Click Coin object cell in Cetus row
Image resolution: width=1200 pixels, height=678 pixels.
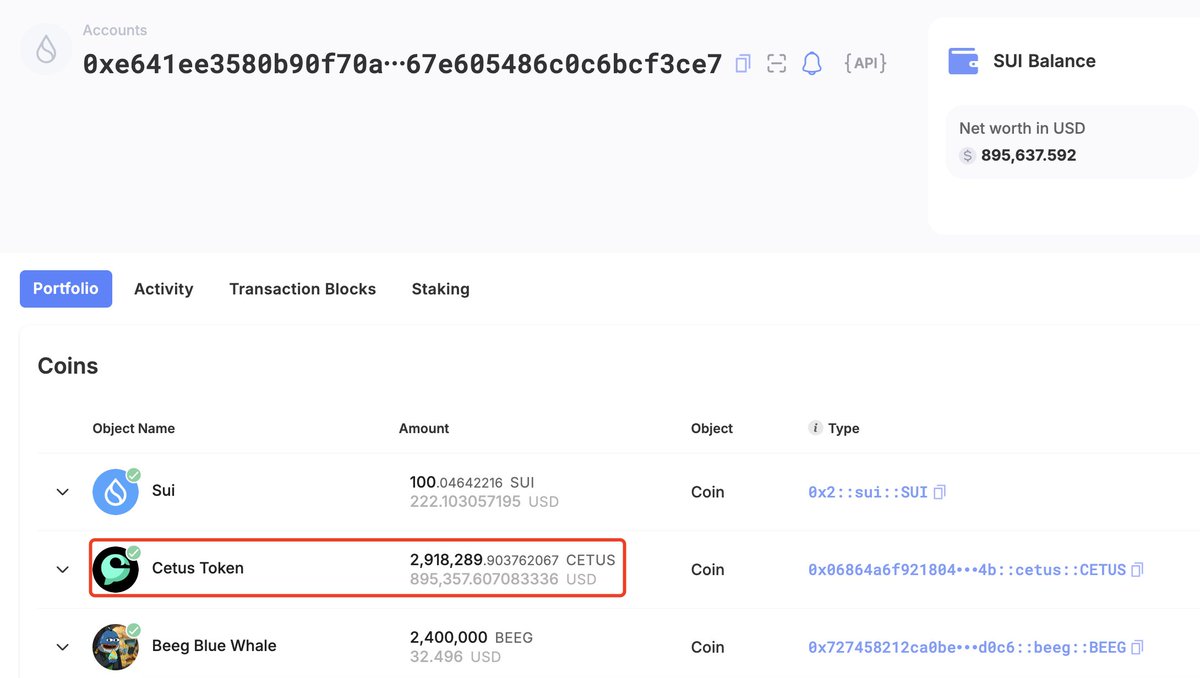707,569
